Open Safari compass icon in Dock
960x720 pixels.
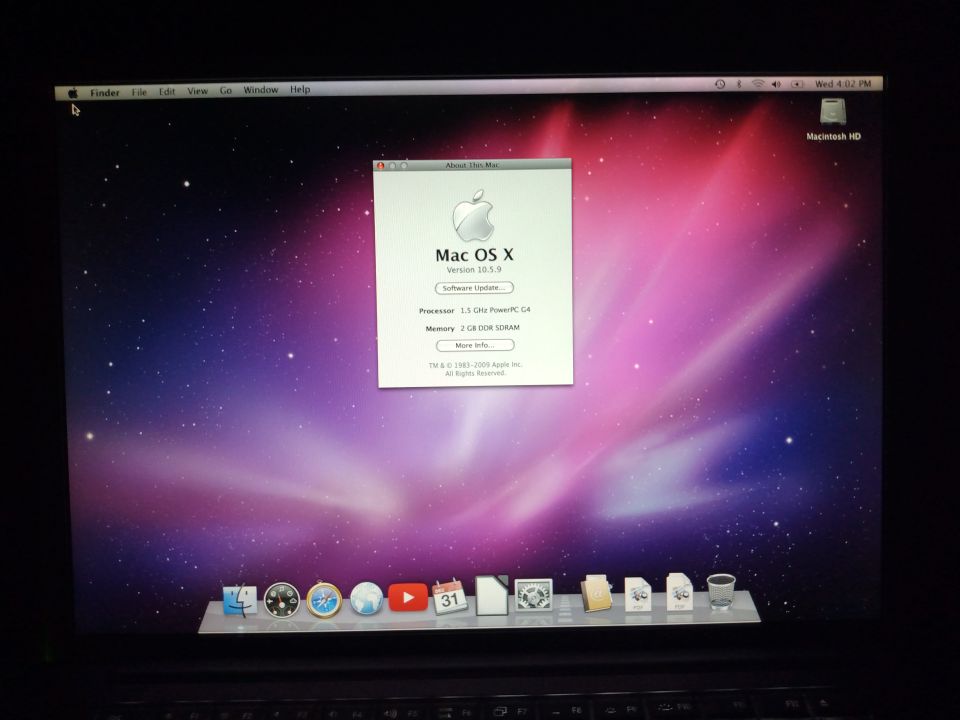(324, 600)
